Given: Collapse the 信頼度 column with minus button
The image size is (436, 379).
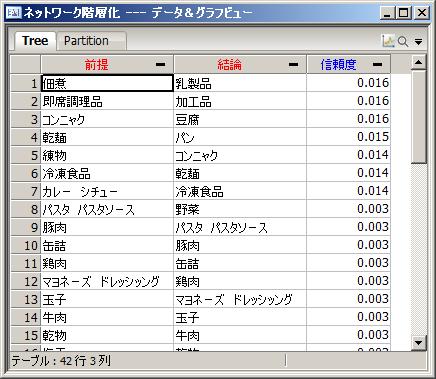Looking at the screenshot, I should point(377,64).
